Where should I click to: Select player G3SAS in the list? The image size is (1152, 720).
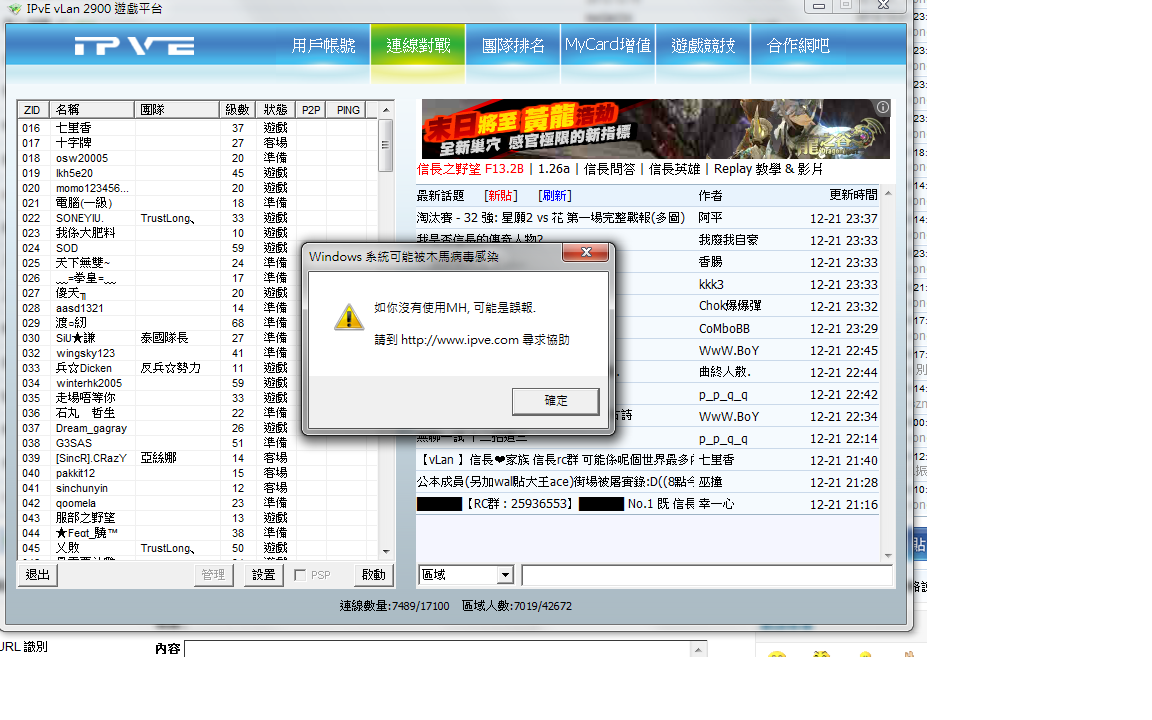[x=198, y=443]
